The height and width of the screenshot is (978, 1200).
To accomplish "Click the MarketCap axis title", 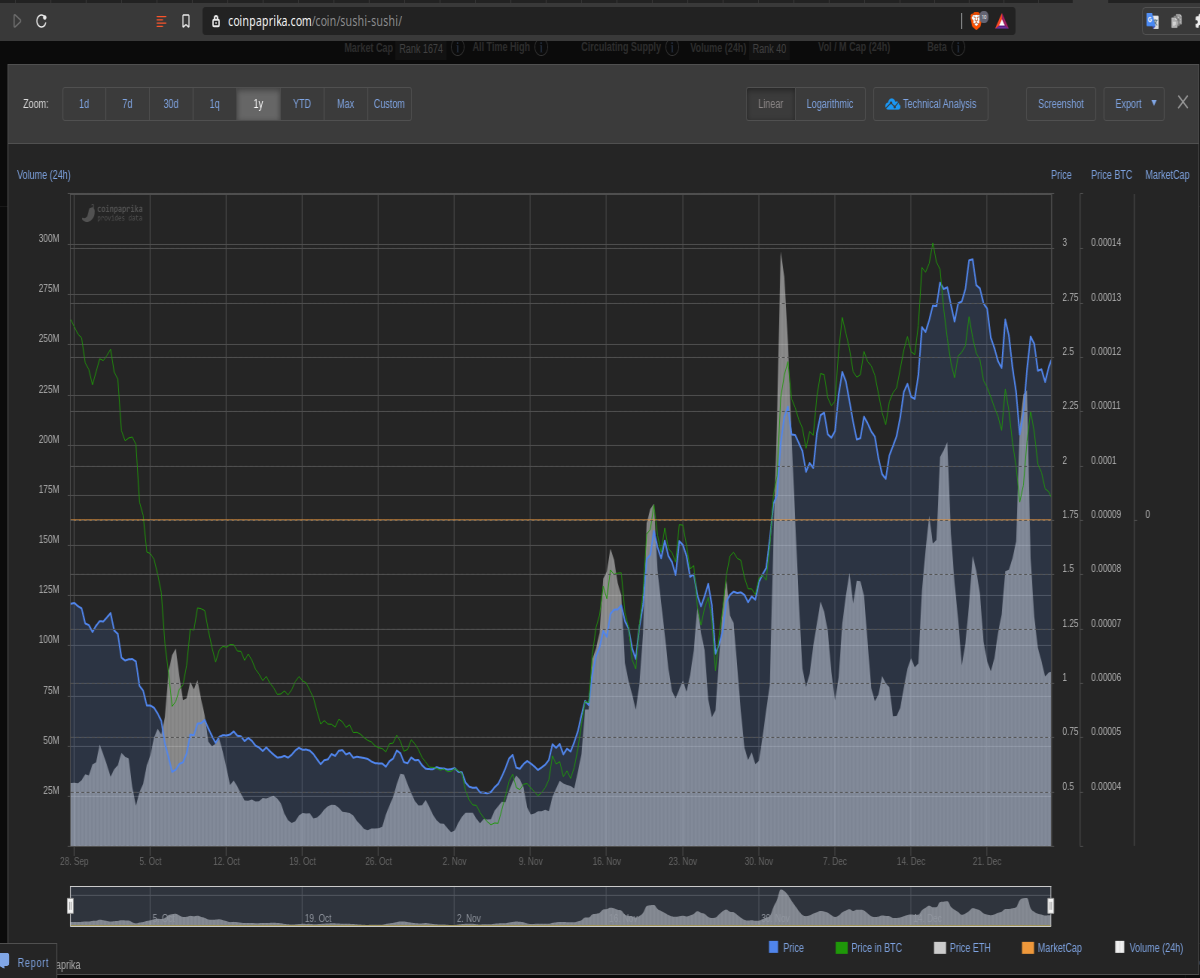I will coord(1167,175).
